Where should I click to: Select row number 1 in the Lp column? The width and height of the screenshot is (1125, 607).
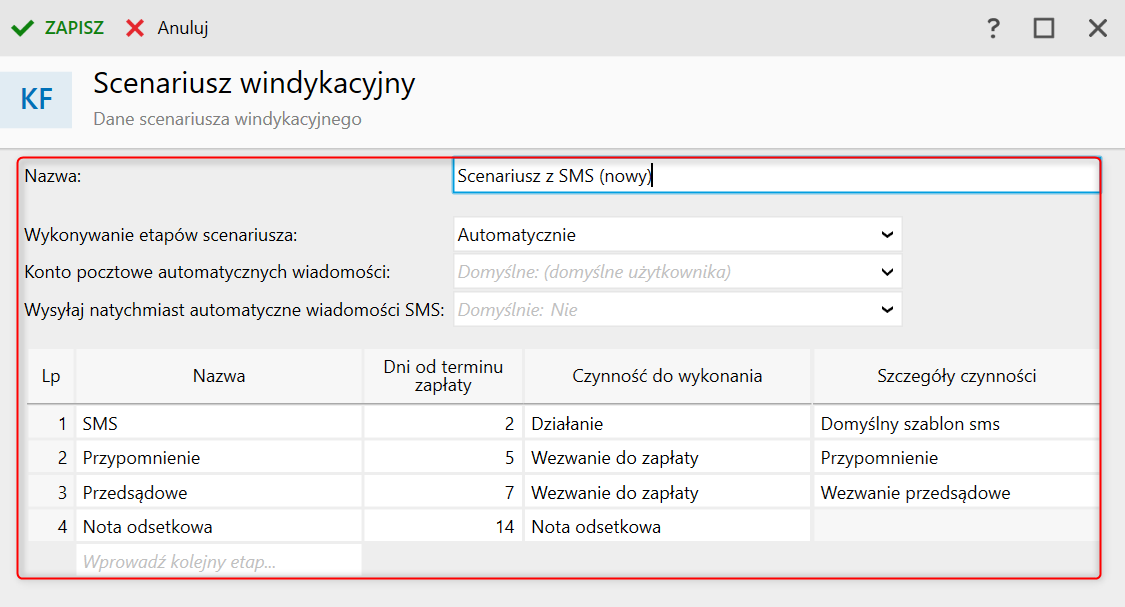point(51,423)
